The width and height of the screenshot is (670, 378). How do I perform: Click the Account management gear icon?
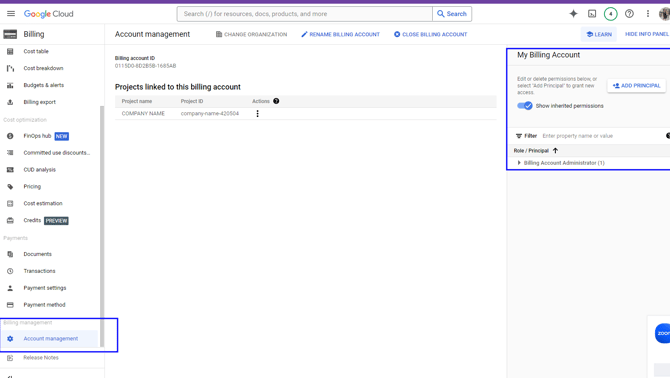(x=10, y=339)
